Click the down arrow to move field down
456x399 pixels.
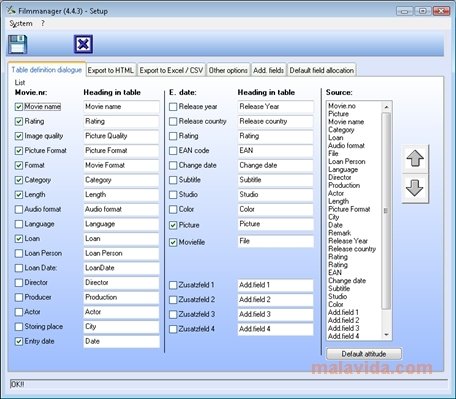[415, 188]
